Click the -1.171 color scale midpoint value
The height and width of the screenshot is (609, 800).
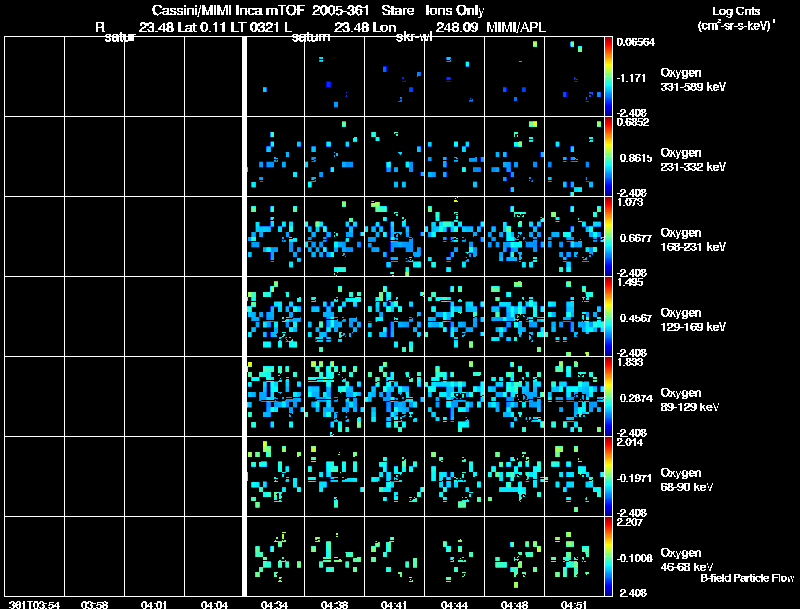click(x=632, y=78)
